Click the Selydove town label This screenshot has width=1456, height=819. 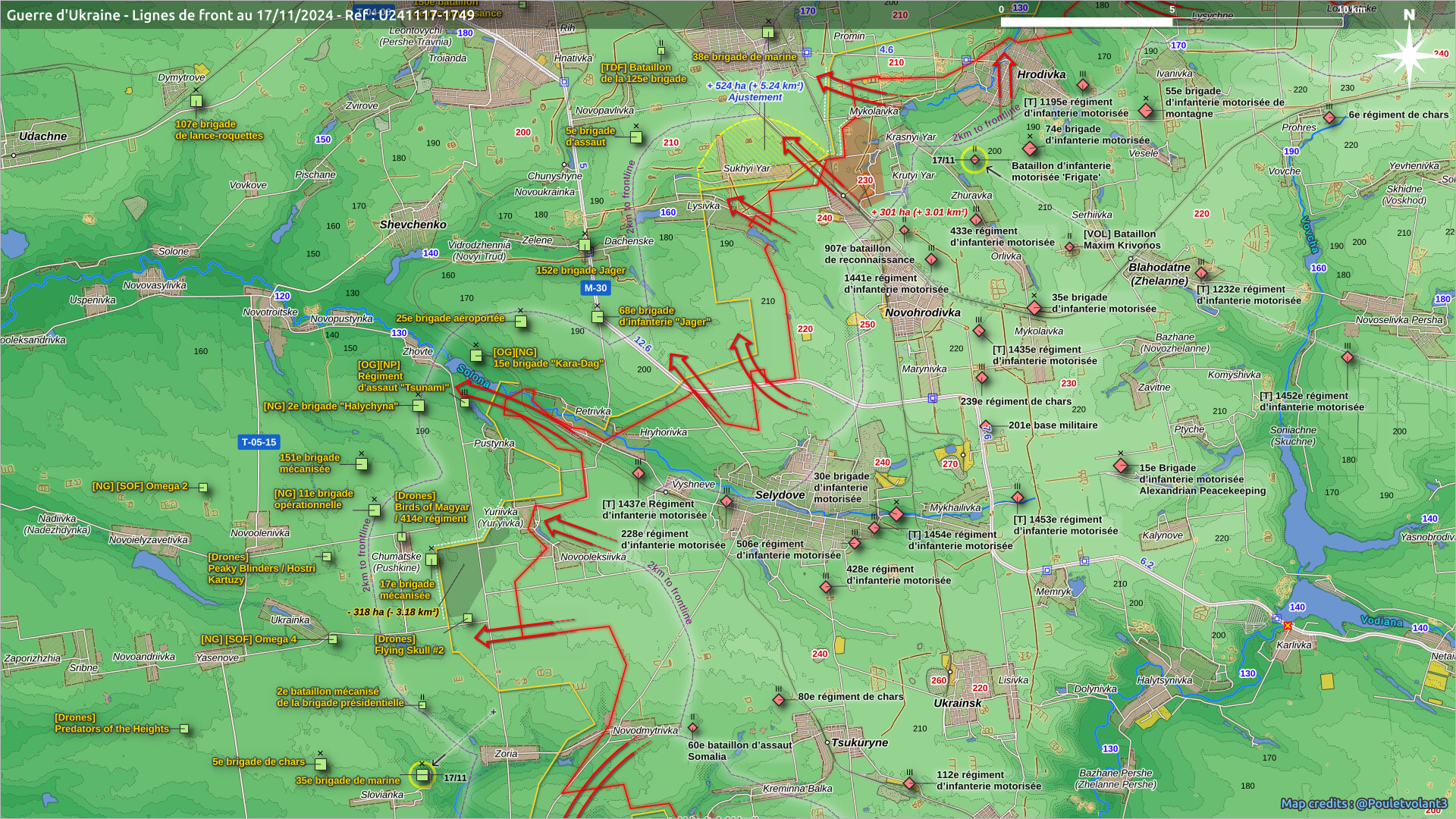[780, 494]
